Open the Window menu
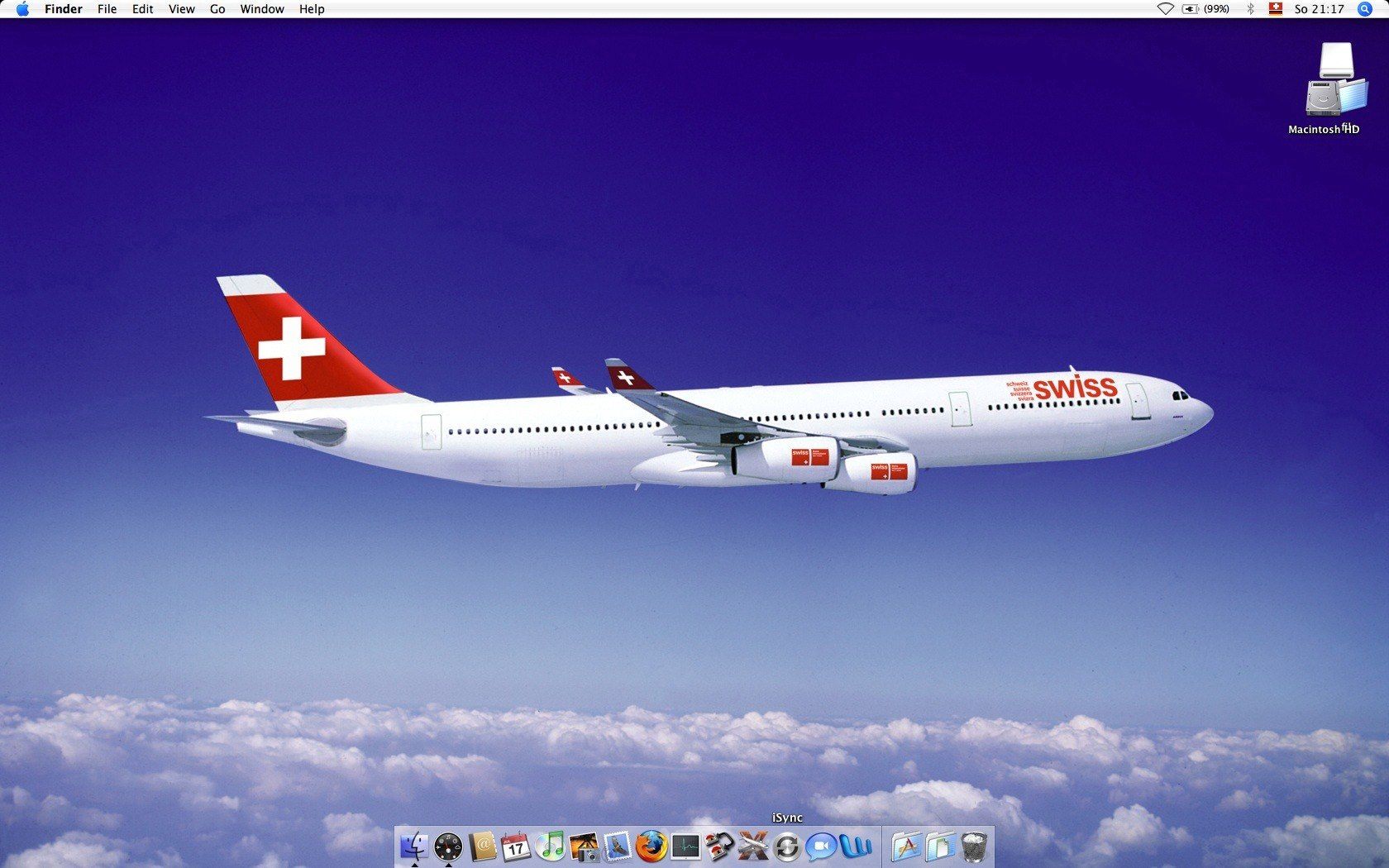 click(x=262, y=9)
